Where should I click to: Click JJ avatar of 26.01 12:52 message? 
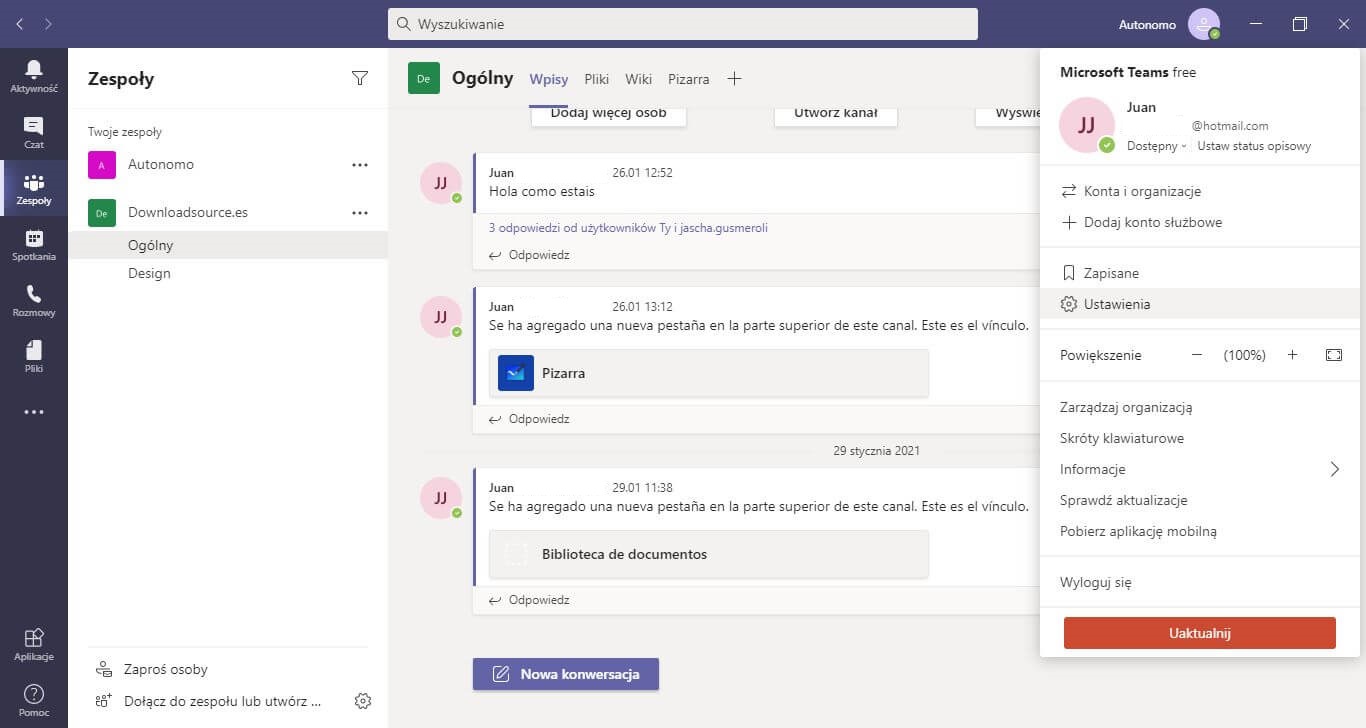click(440, 183)
